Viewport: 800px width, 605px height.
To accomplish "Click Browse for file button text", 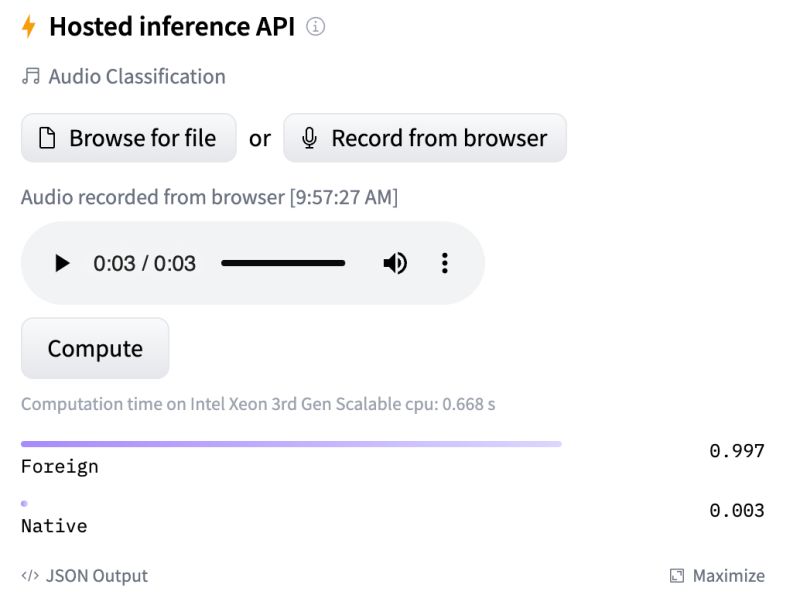I will 142,138.
